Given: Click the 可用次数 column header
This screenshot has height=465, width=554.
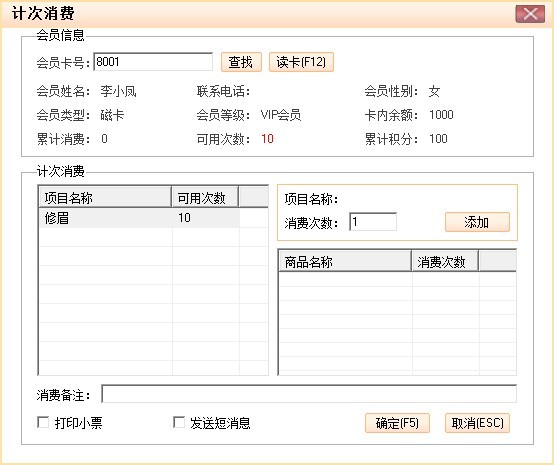Looking at the screenshot, I should [x=205, y=197].
